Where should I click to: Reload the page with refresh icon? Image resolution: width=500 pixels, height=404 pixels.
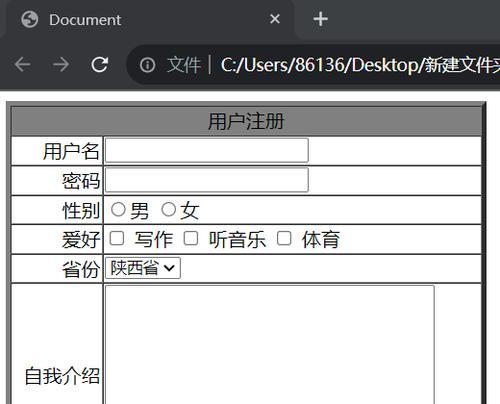[x=100, y=64]
